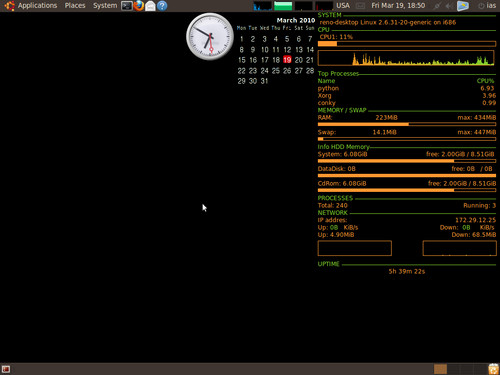The height and width of the screenshot is (375, 500).
Task: Click the upload speed graph box
Action: [355, 248]
